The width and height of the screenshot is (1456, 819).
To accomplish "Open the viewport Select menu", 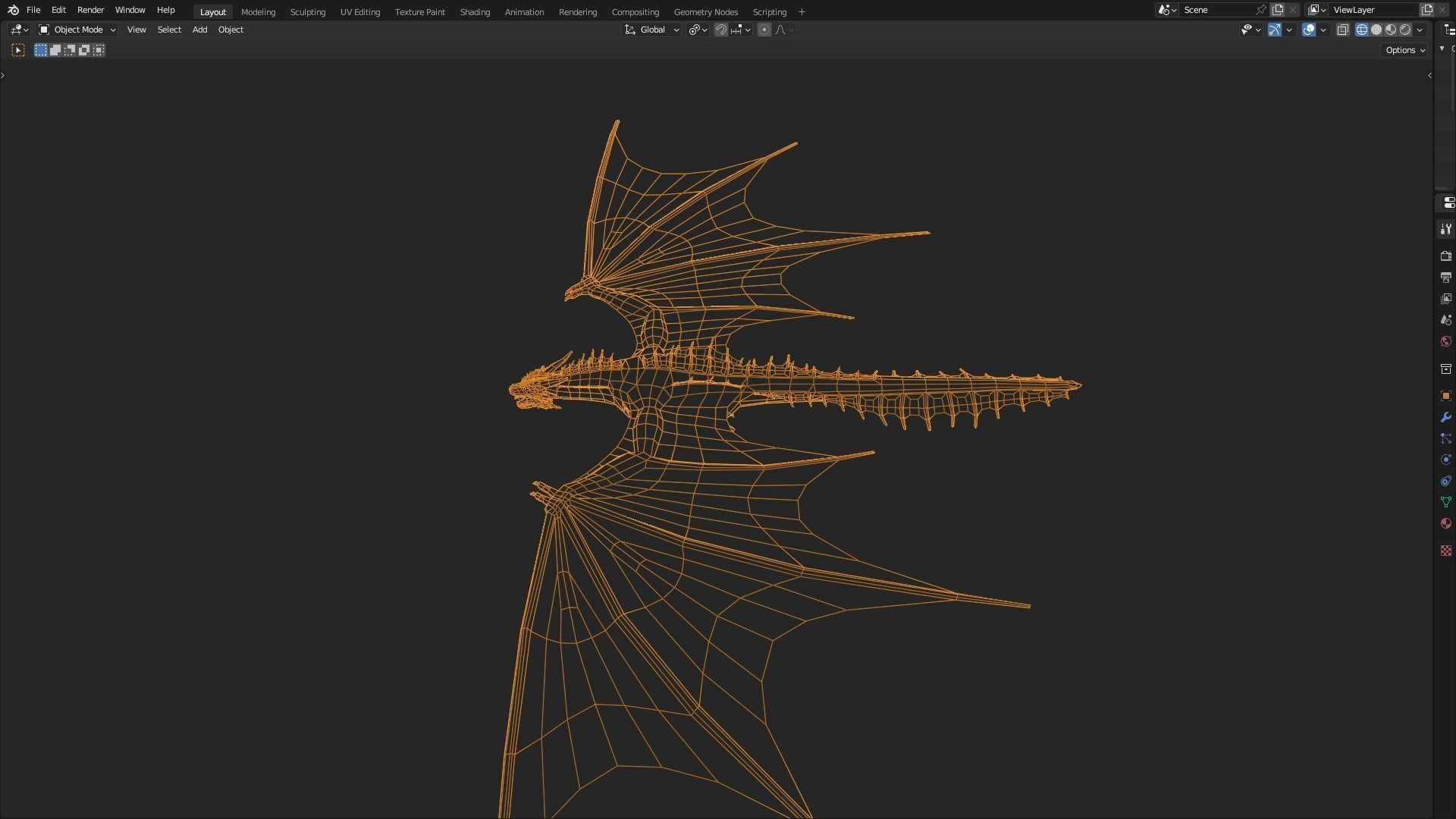I will [169, 30].
